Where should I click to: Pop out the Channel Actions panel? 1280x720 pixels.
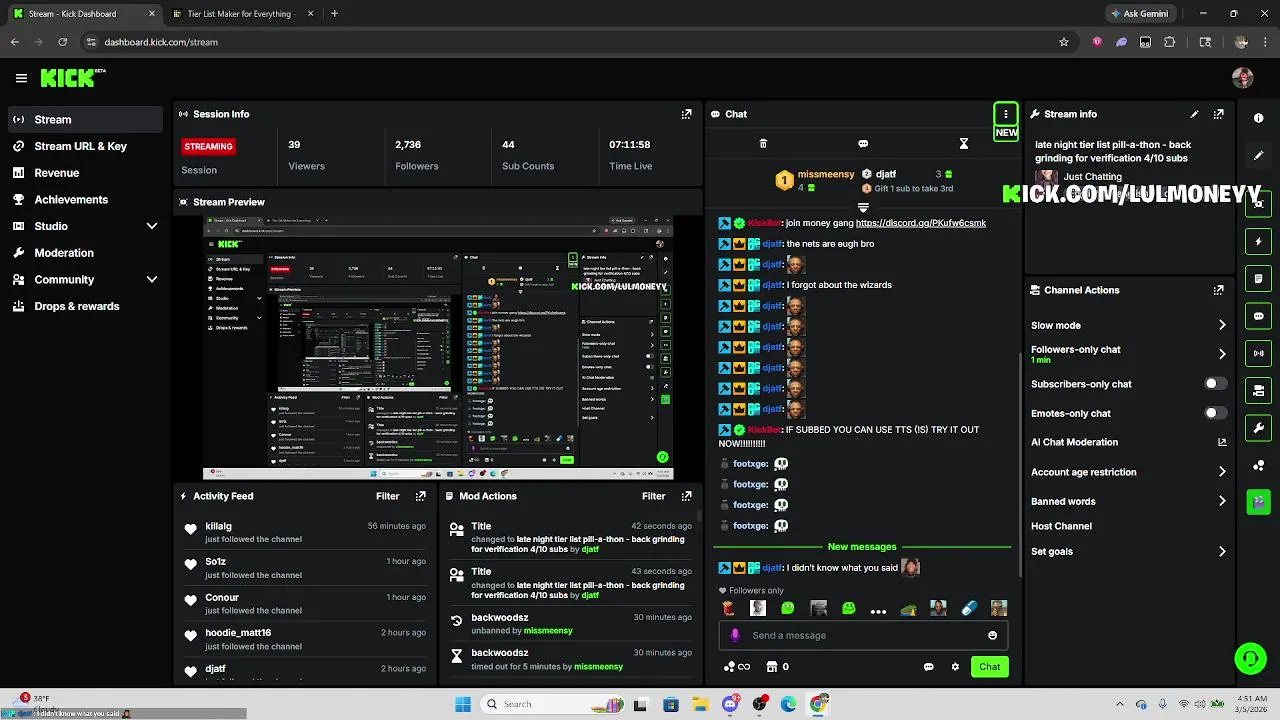tap(1218, 290)
